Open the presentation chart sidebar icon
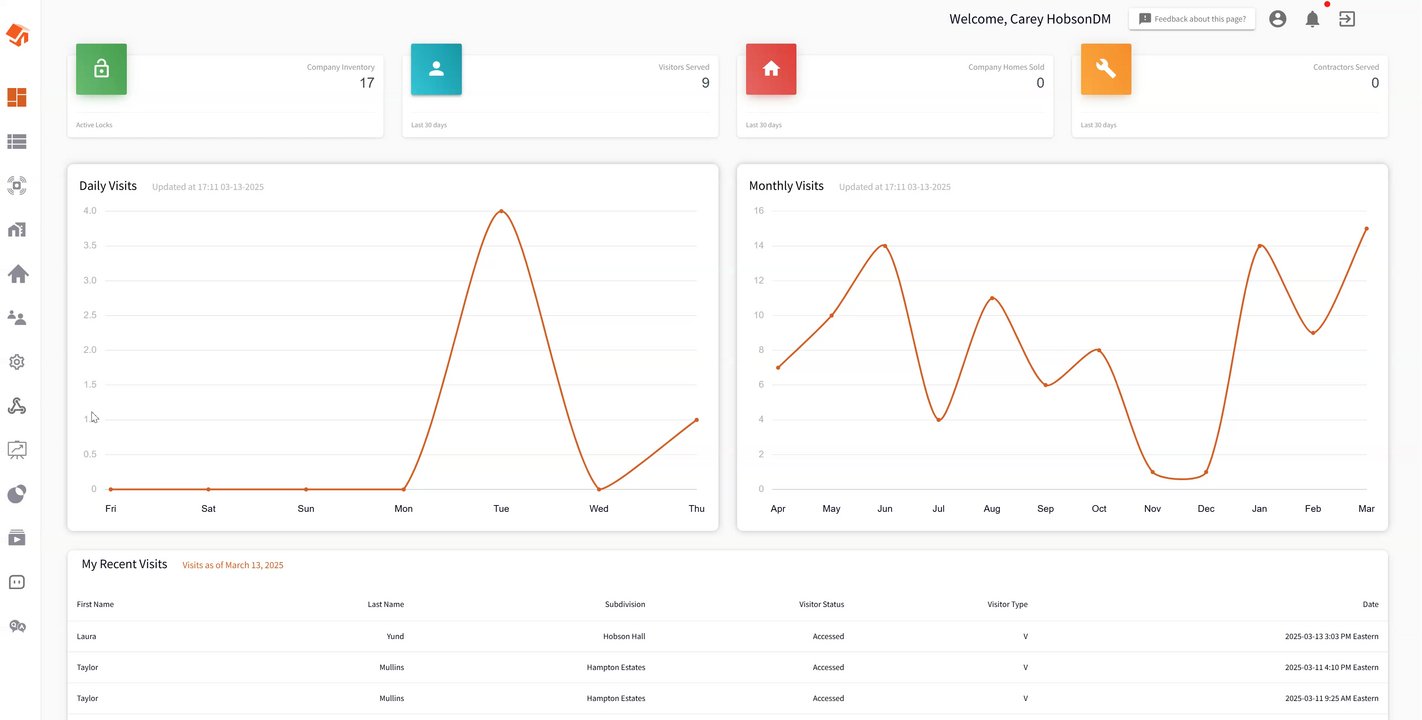The width and height of the screenshot is (1422, 720). tap(17, 450)
